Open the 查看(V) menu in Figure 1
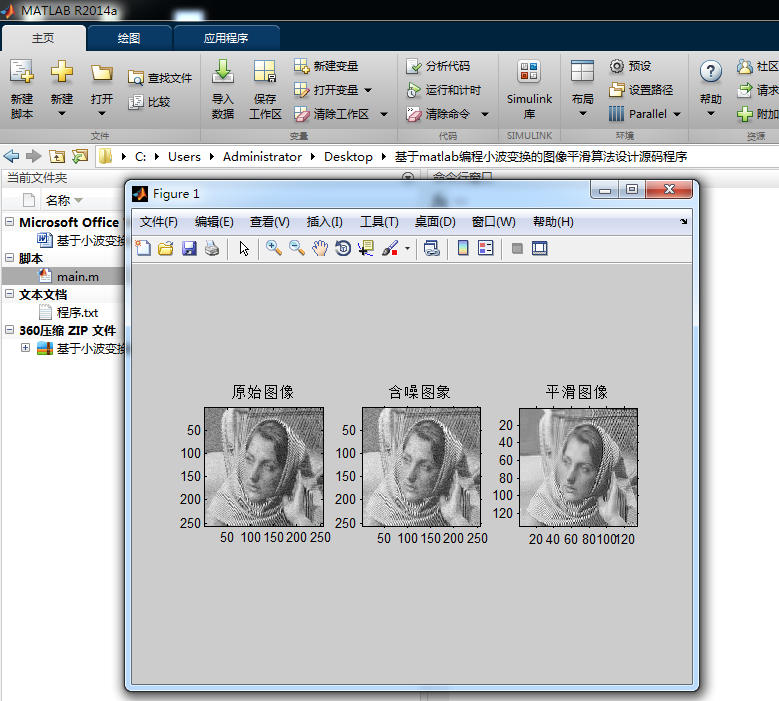Viewport: 779px width, 701px height. (270, 222)
